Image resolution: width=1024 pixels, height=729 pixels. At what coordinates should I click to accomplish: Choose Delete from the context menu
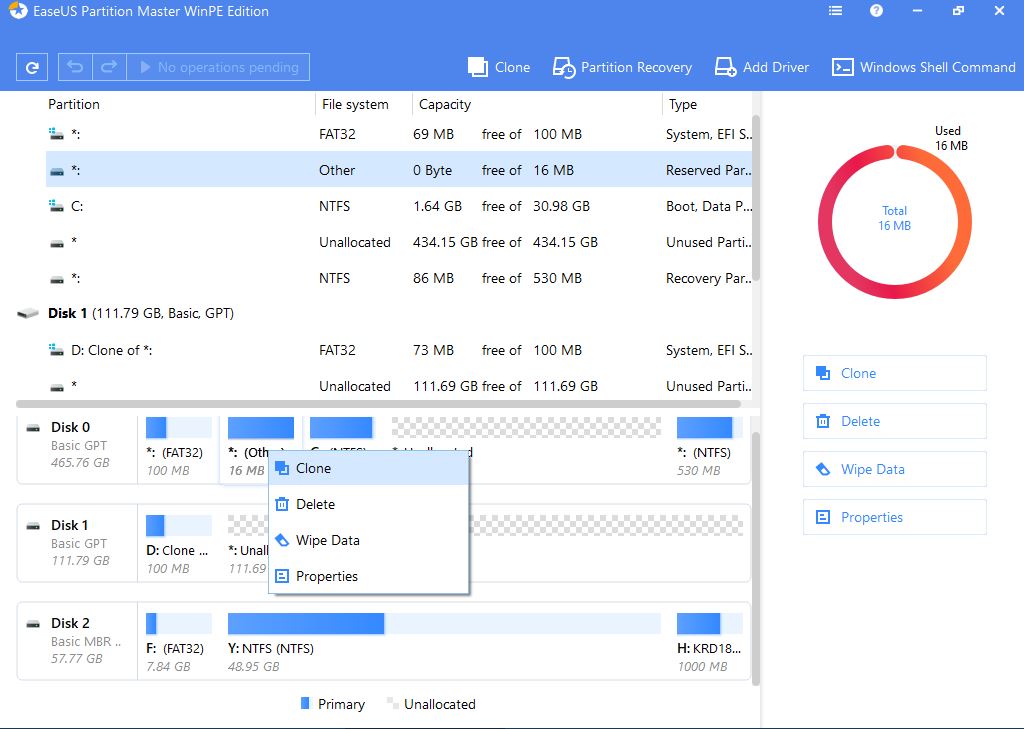pos(315,504)
